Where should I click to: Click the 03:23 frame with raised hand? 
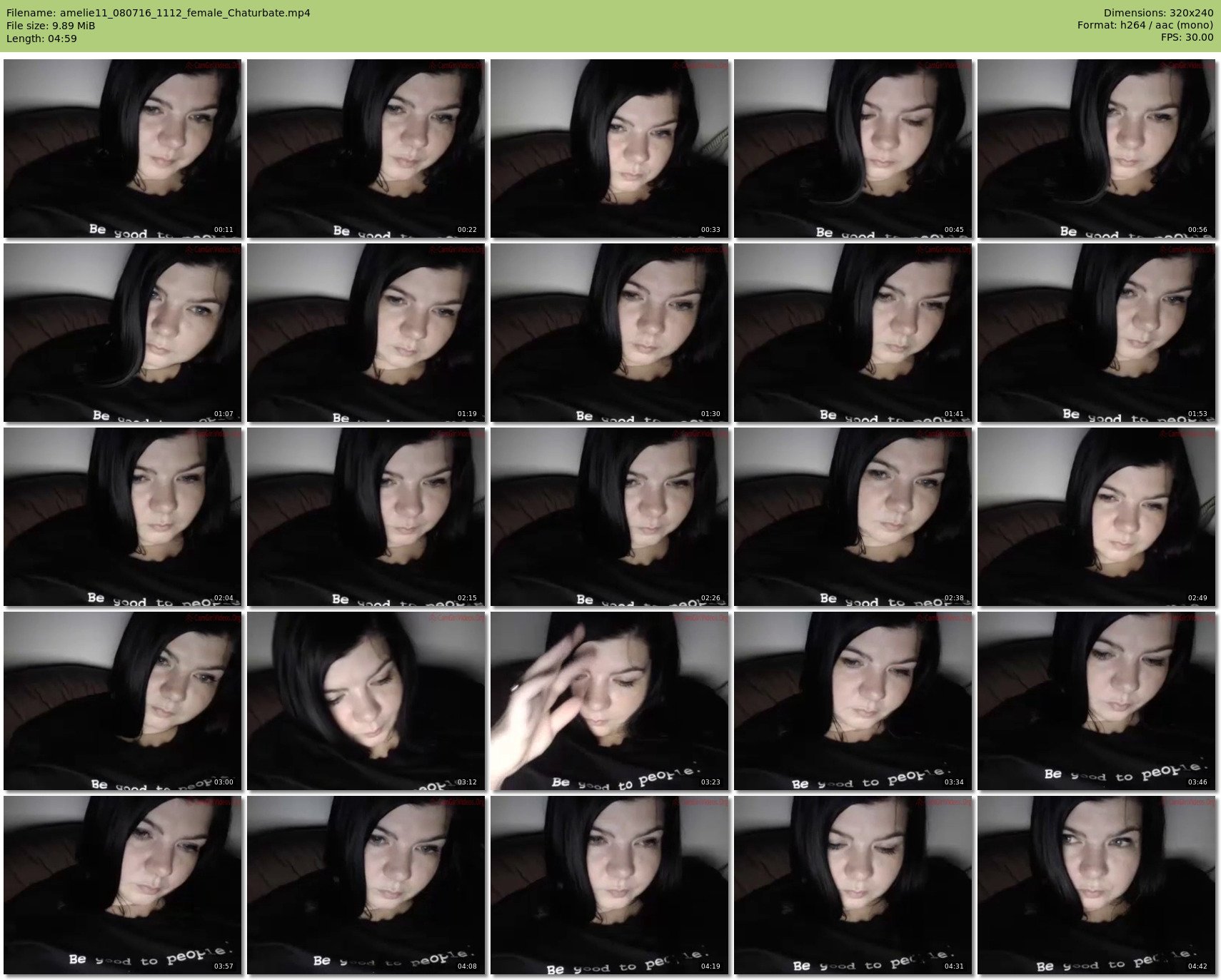coord(609,701)
